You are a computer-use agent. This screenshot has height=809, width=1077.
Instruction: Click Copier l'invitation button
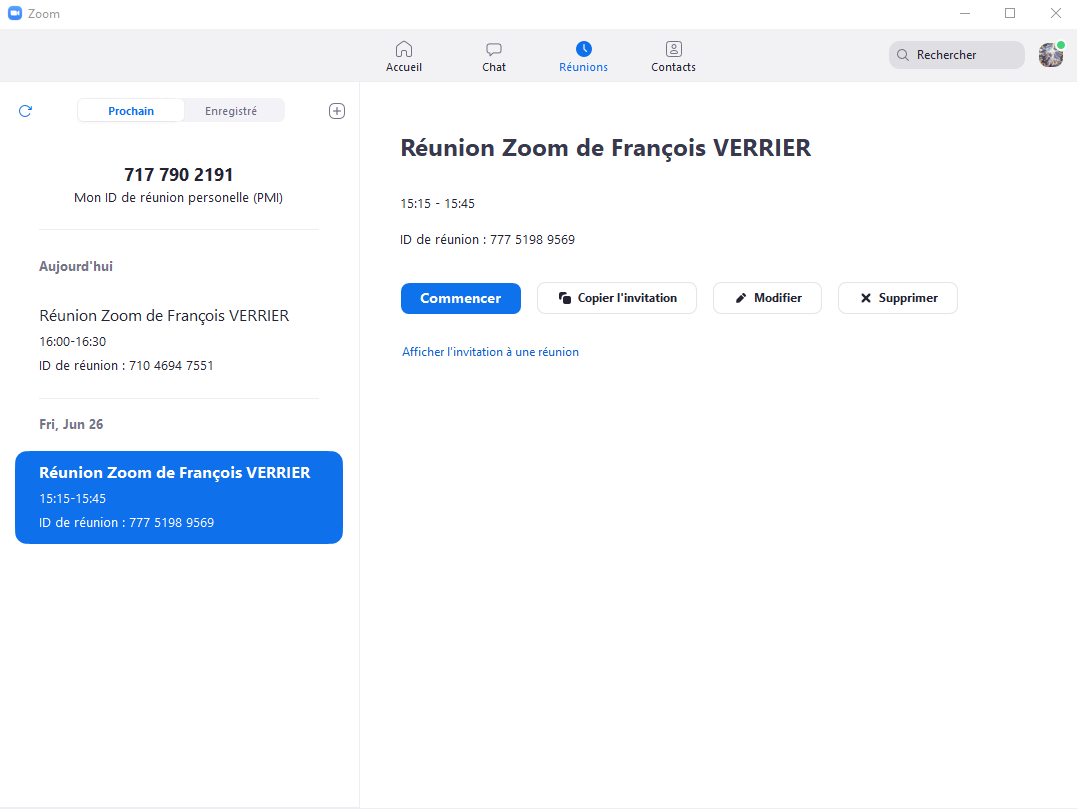click(x=617, y=298)
